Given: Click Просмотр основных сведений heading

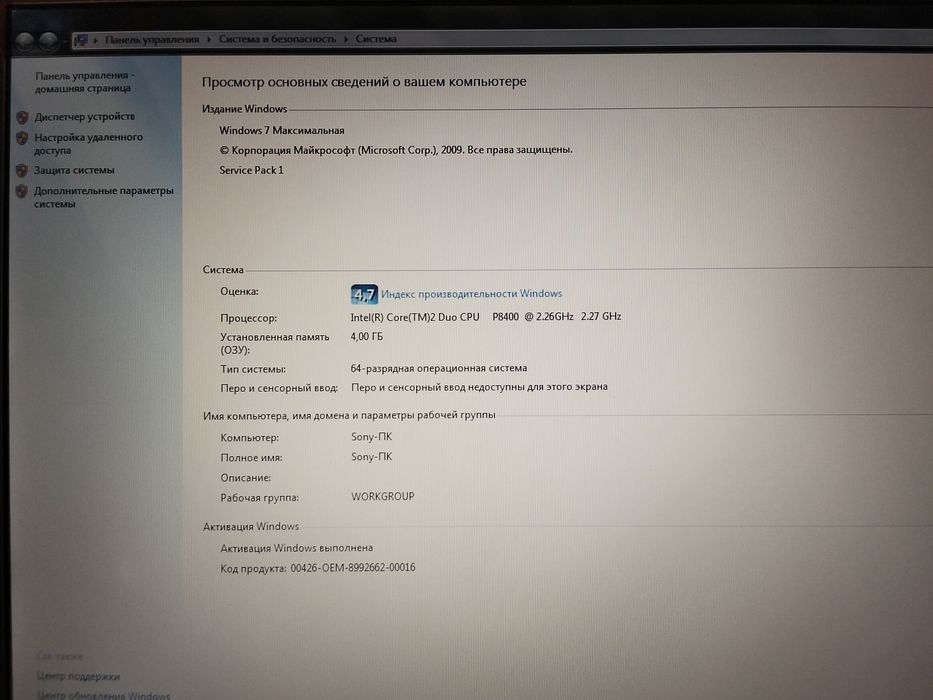Looking at the screenshot, I should point(364,82).
